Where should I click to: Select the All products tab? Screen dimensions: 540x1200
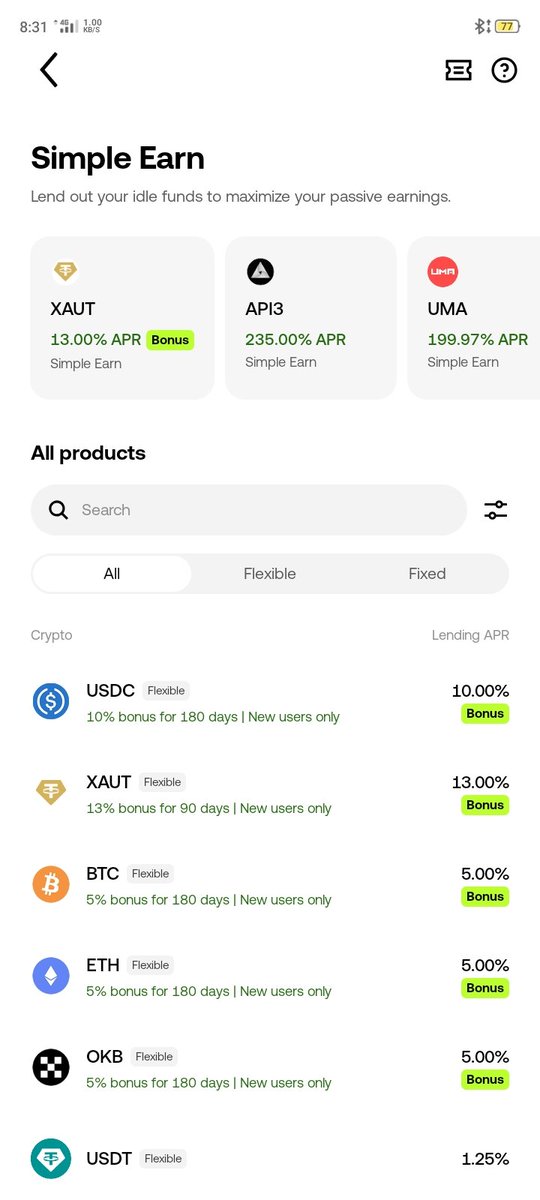pos(112,574)
